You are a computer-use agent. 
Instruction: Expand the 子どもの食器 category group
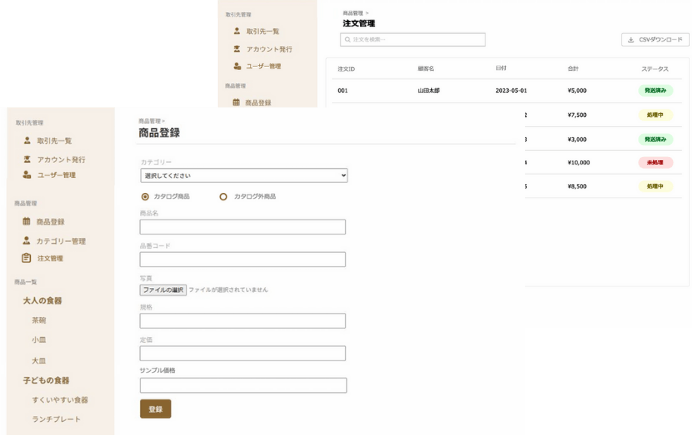pos(46,380)
